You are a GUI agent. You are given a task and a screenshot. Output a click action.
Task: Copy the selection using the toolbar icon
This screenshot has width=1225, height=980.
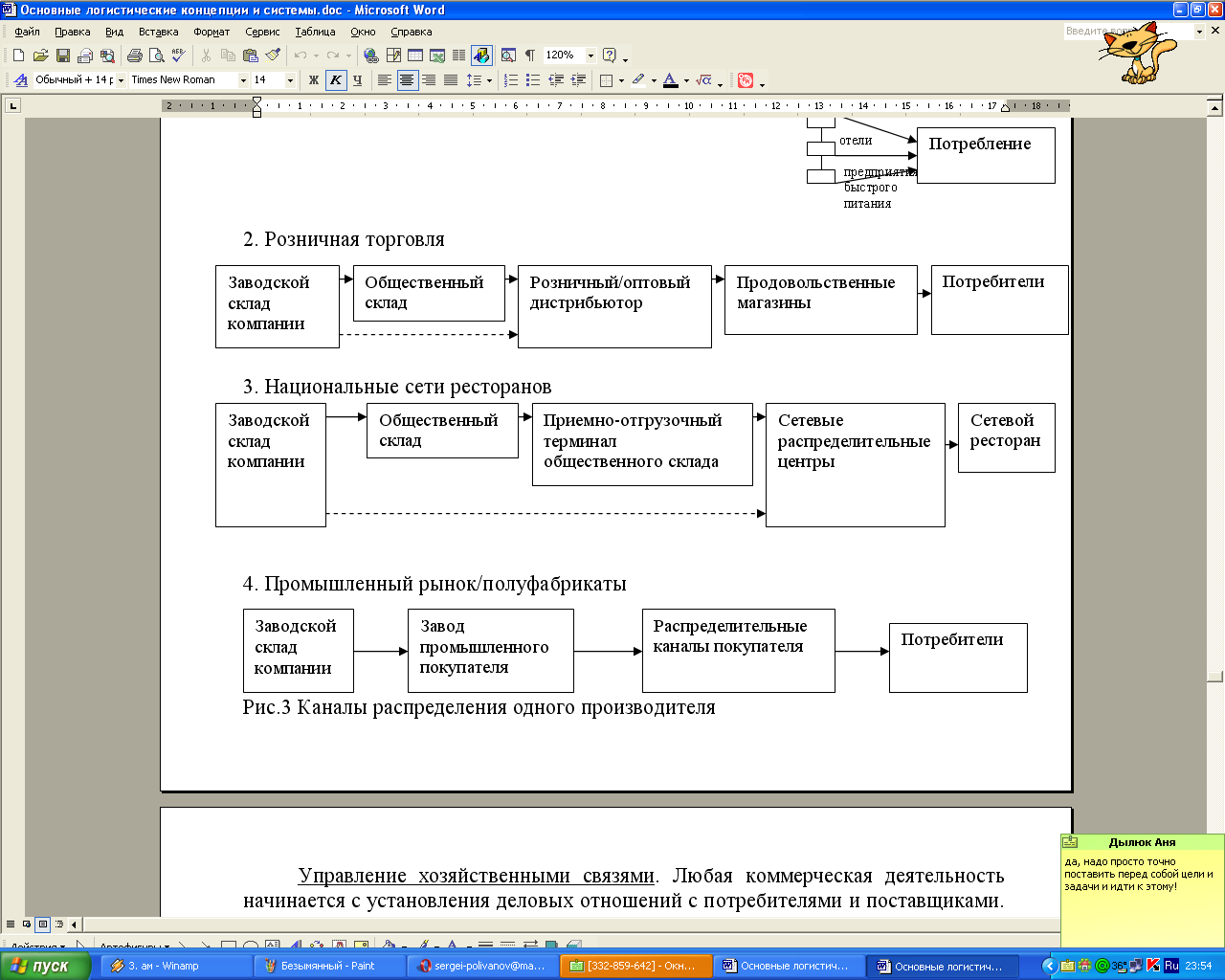point(228,56)
